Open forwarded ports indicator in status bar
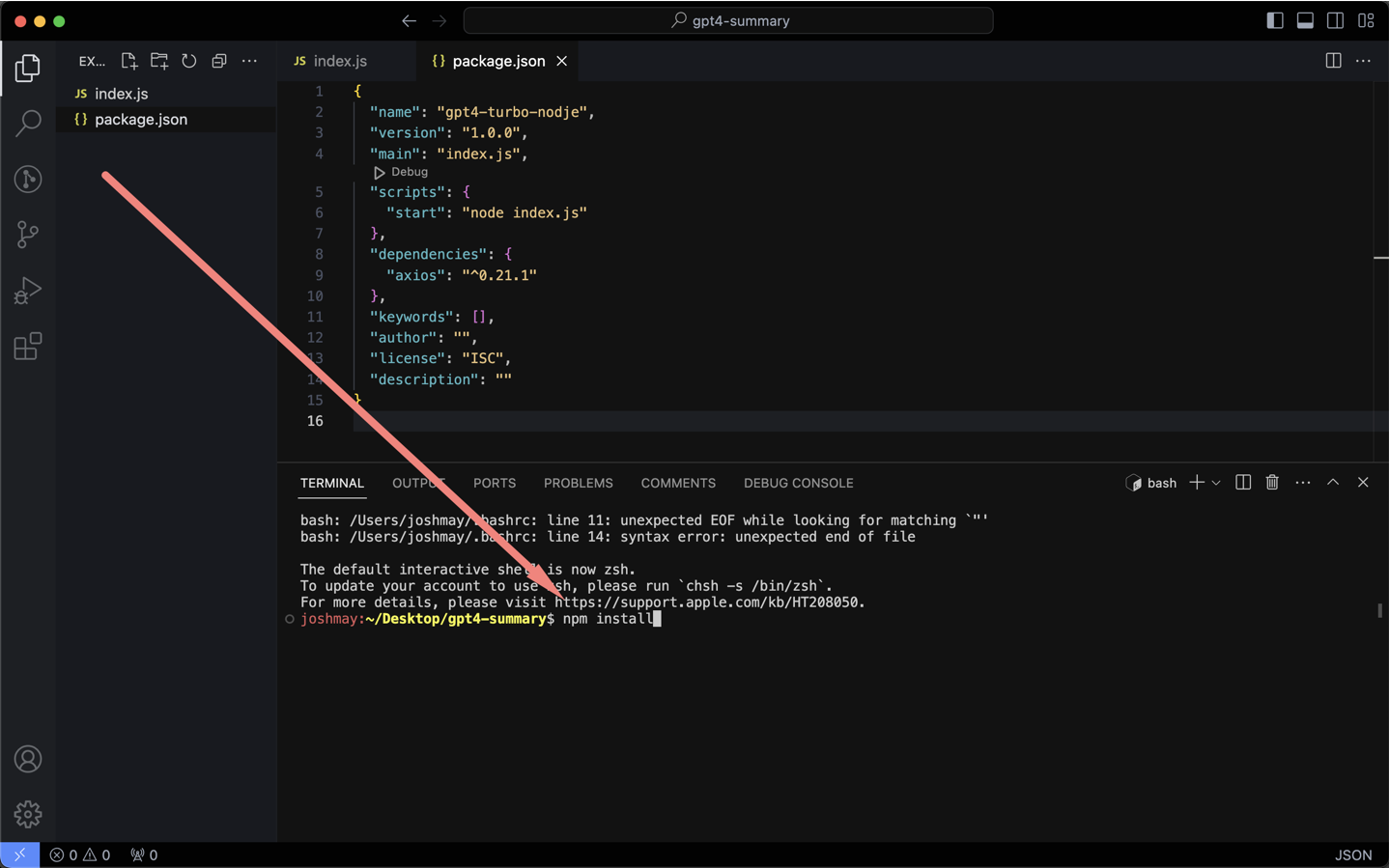 [x=144, y=854]
